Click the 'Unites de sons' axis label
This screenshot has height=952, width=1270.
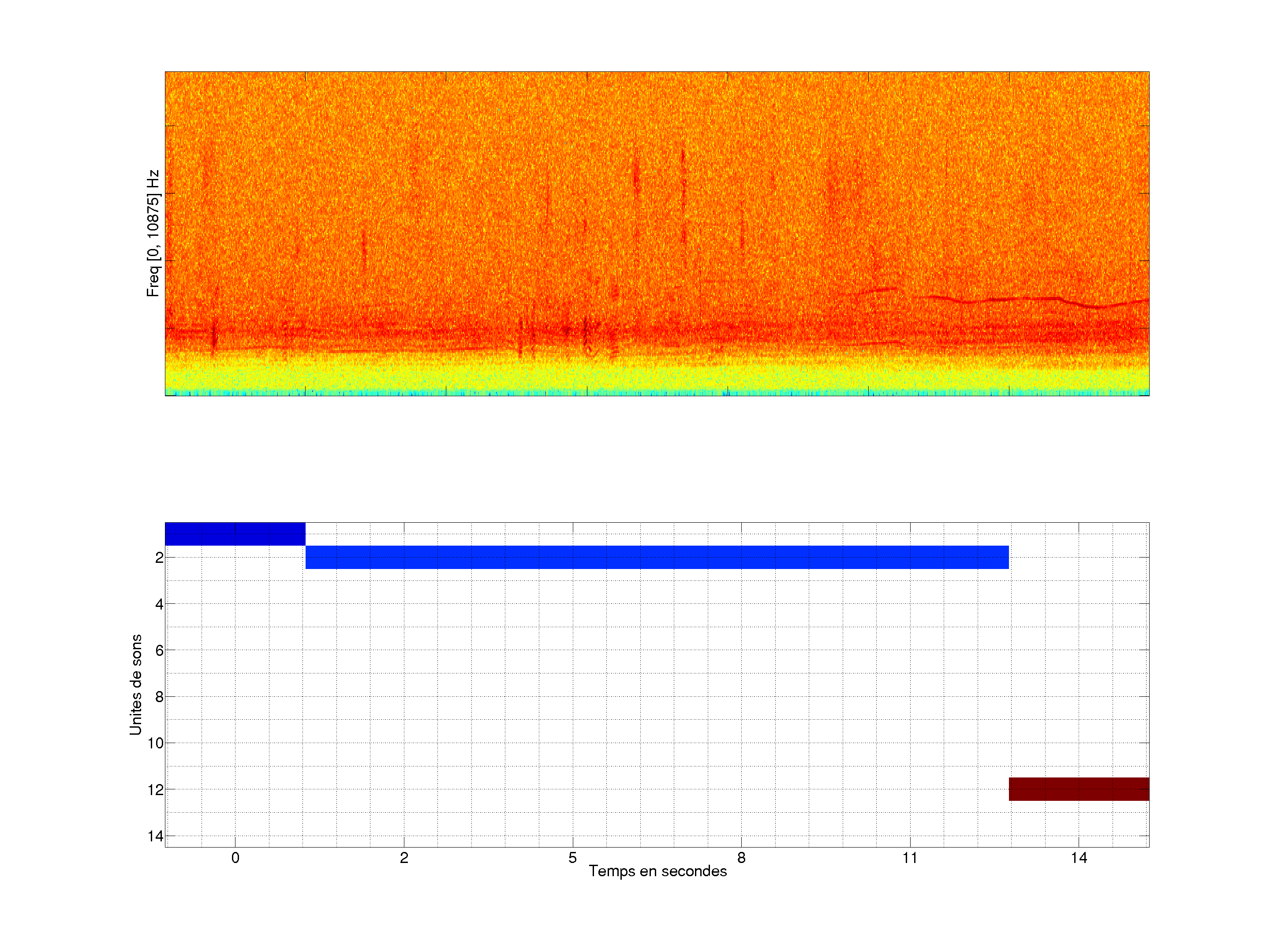[135, 684]
